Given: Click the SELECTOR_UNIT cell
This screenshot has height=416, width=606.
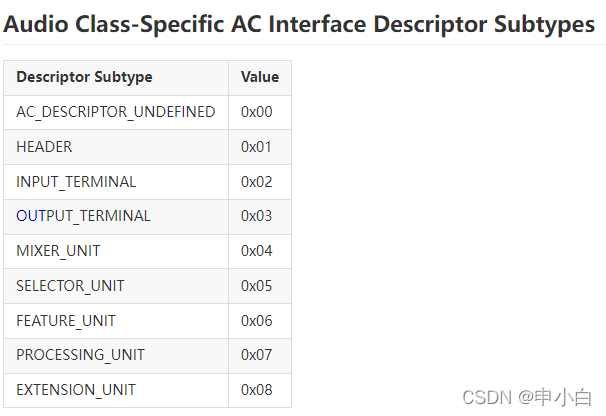Looking at the screenshot, I should pos(116,286).
